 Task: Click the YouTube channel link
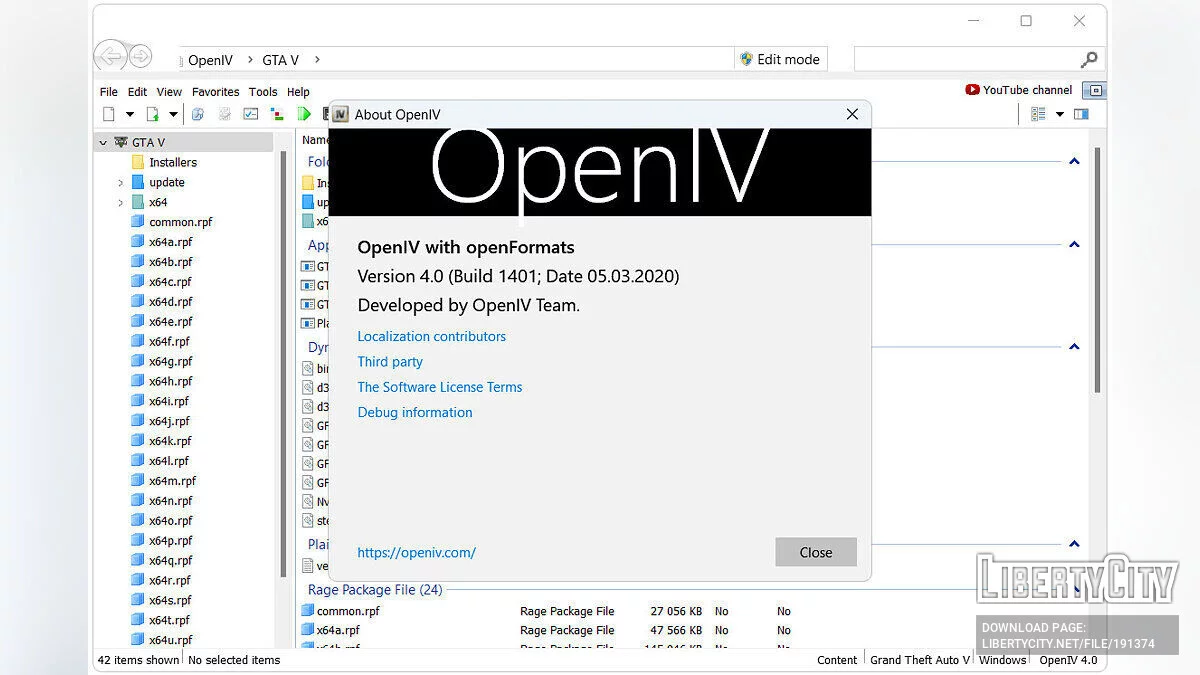[1019, 90]
